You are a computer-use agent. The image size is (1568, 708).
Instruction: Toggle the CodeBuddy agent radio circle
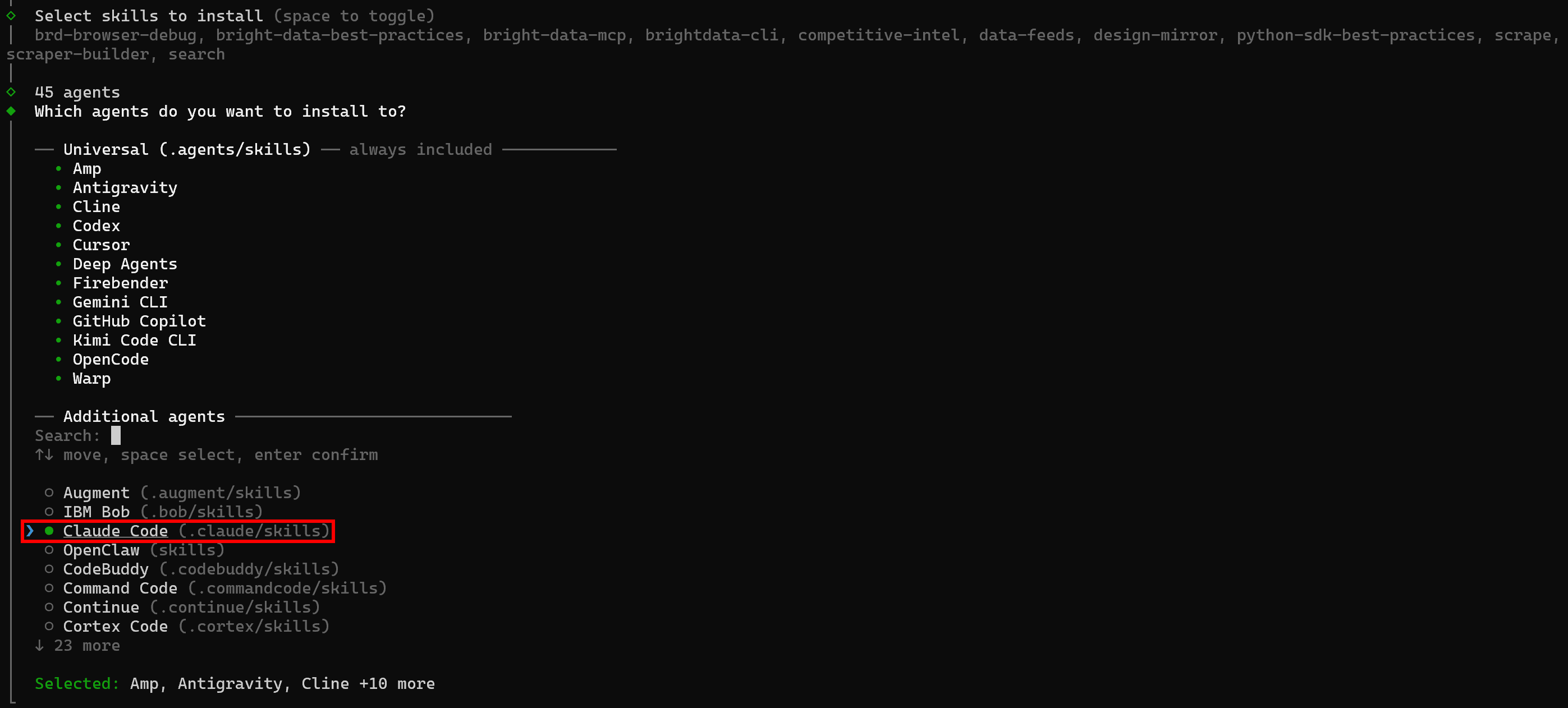pyautogui.click(x=49, y=569)
